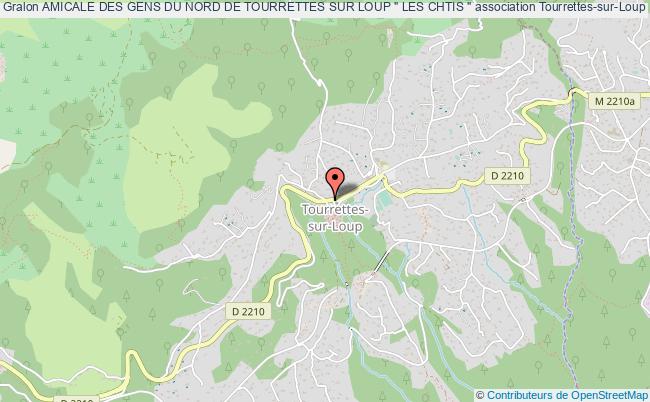Click the white road north of the pin
The image size is (650, 402).
[x=325, y=108]
